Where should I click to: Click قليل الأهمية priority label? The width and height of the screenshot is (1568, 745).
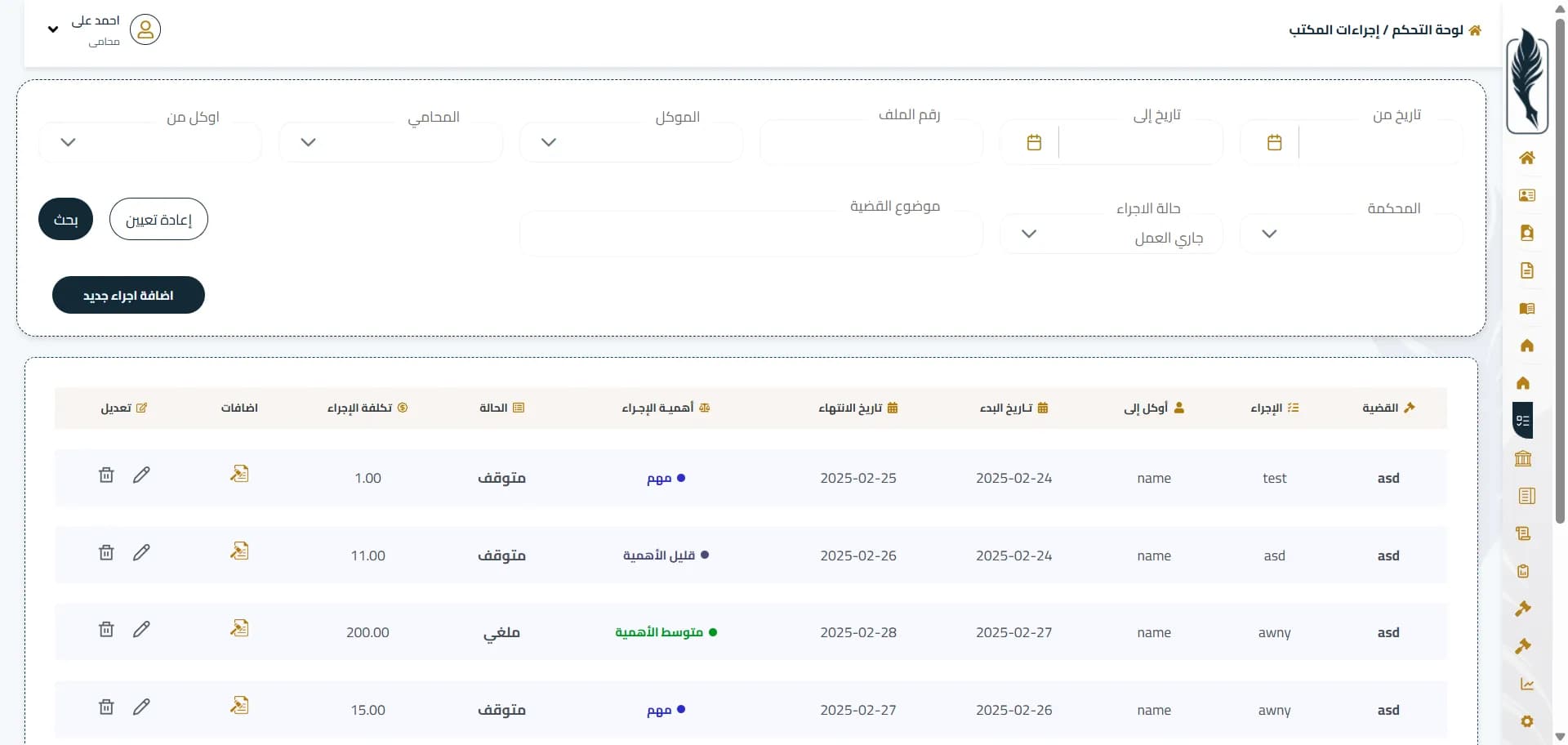click(666, 555)
